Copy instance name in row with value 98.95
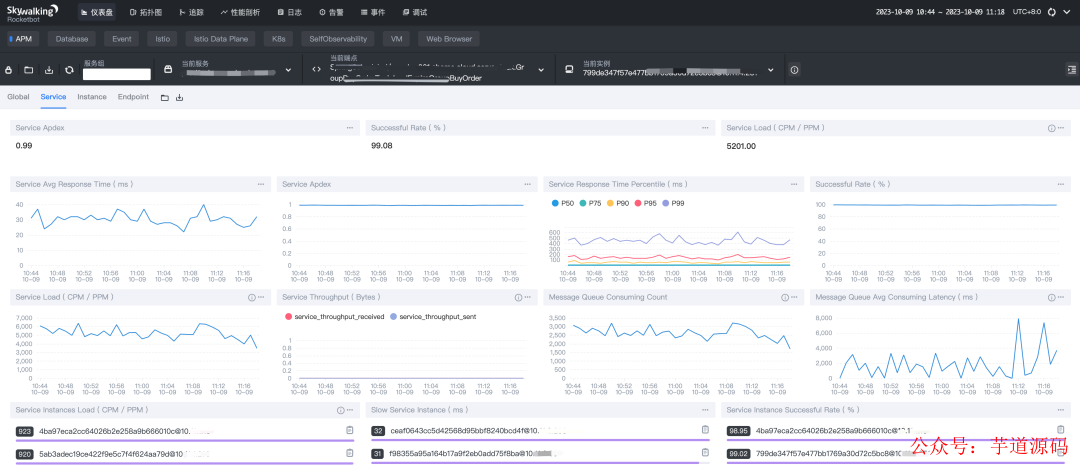This screenshot has height=466, width=1080. (x=1061, y=430)
